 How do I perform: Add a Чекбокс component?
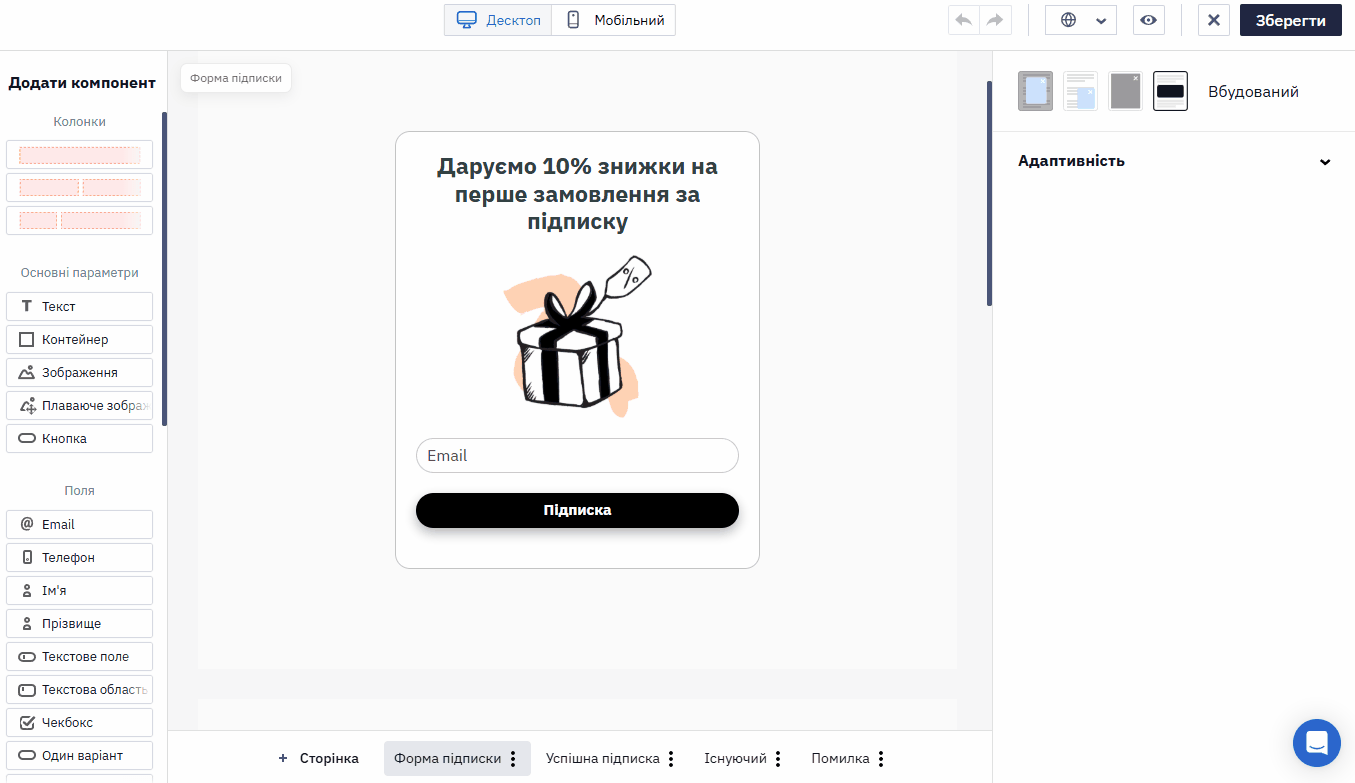(79, 722)
